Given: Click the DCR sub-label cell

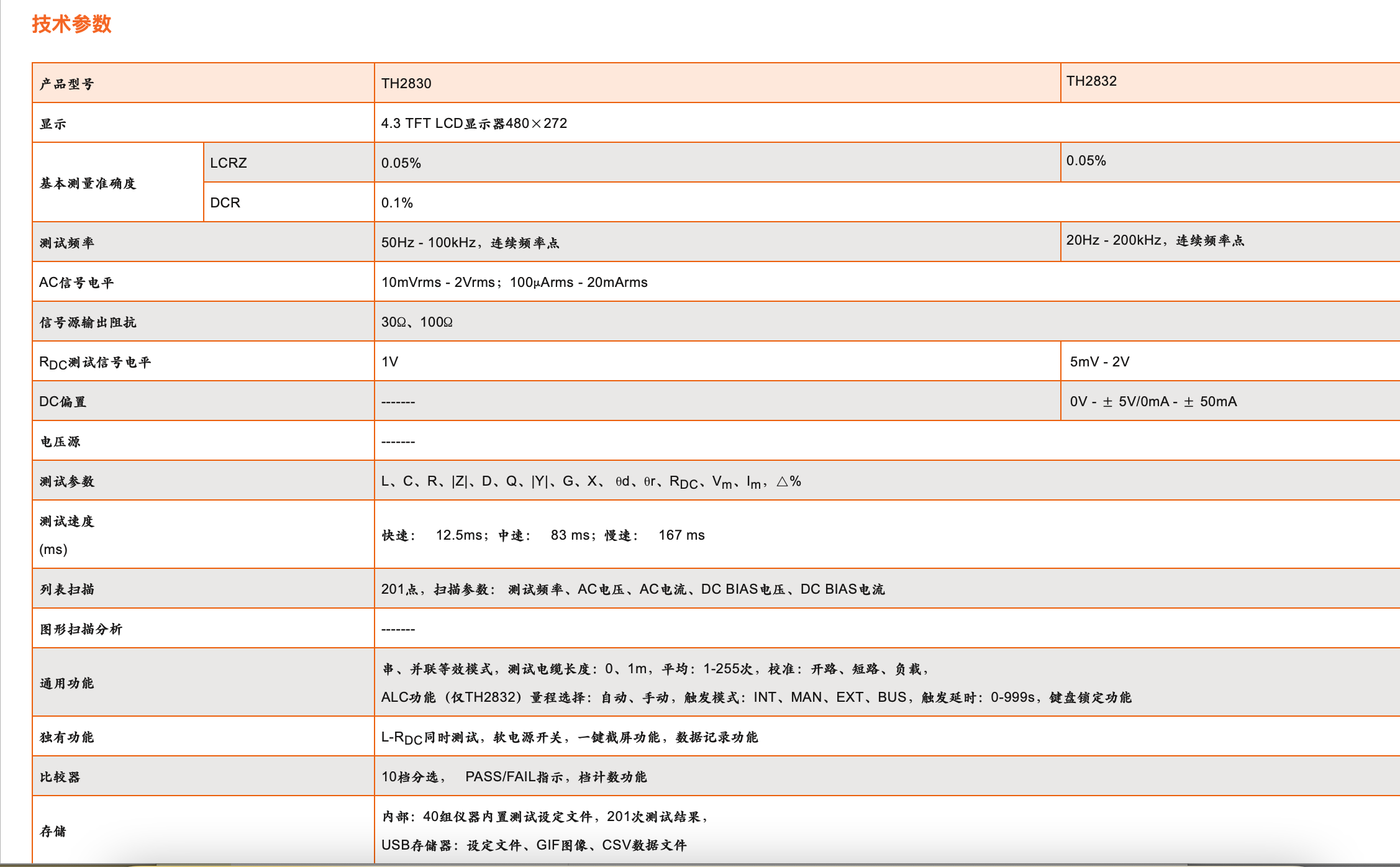Looking at the screenshot, I should (289, 202).
